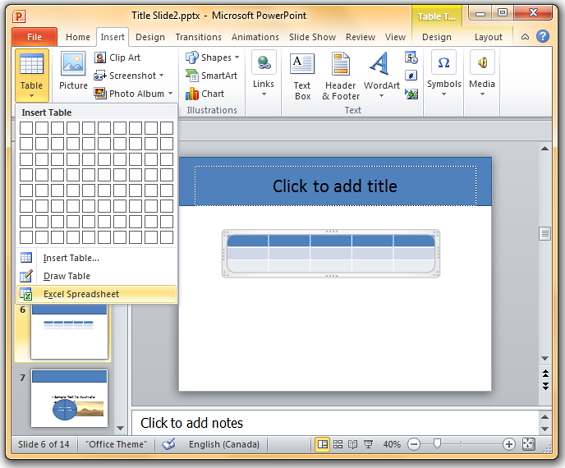
Task: Click notes pane scroll up arrow
Action: [x=545, y=417]
